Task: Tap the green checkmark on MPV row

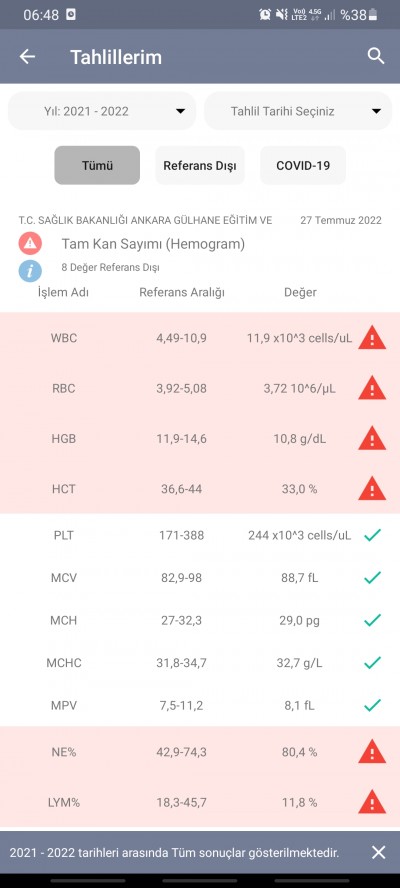Action: coord(372,705)
